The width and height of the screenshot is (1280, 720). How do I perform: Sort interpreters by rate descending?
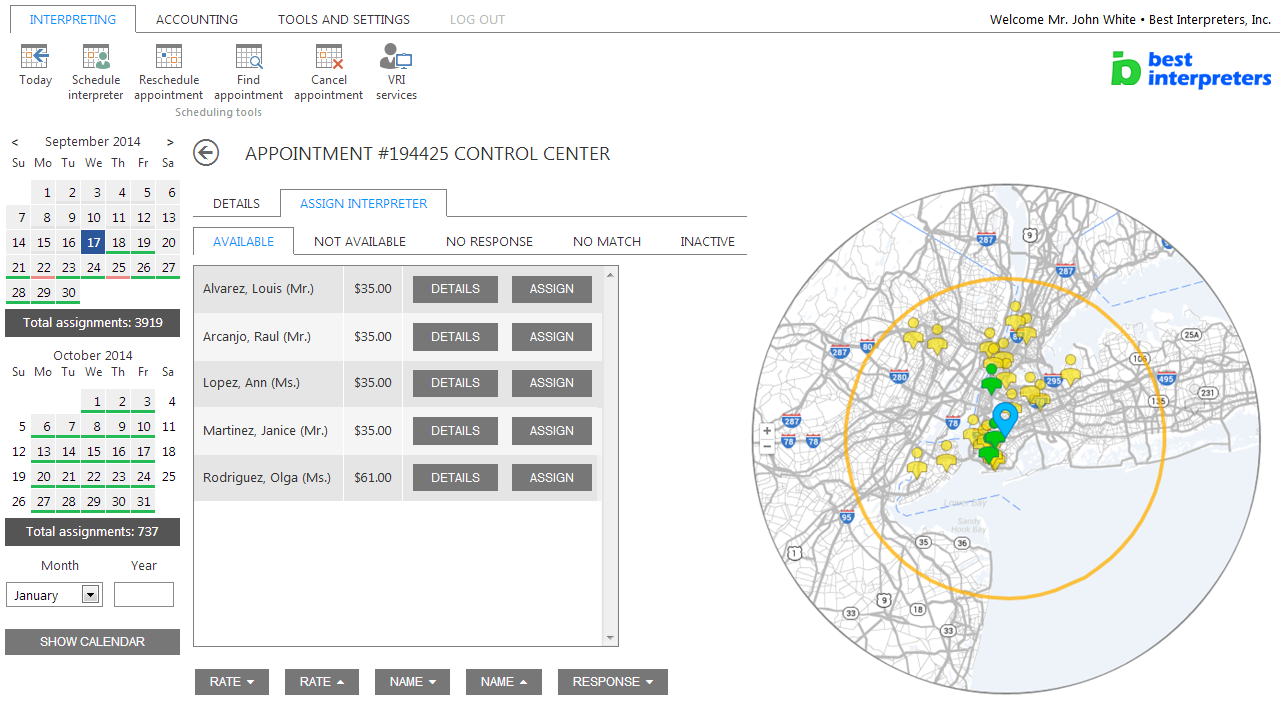point(231,681)
